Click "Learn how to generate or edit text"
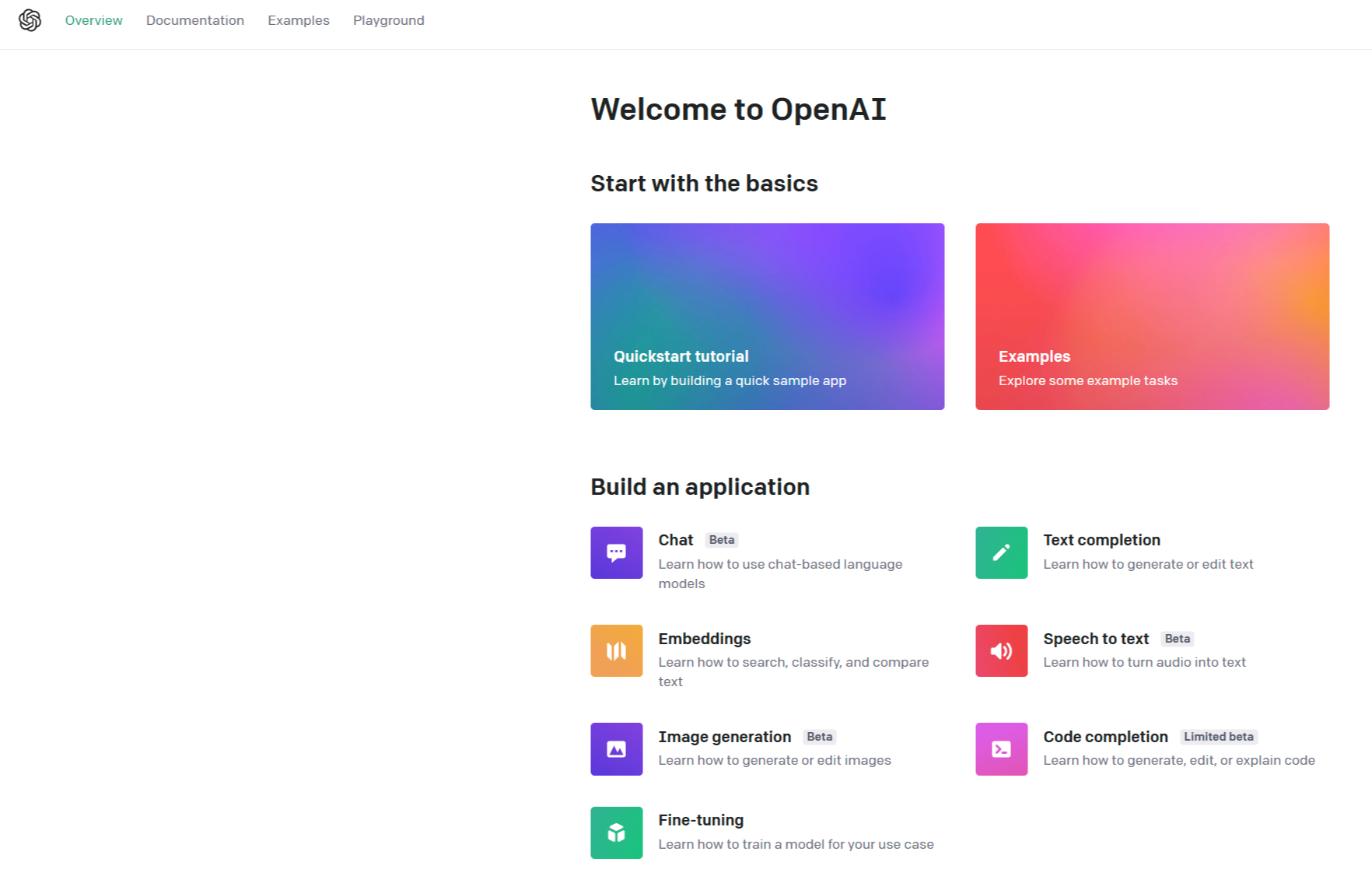 point(1148,564)
